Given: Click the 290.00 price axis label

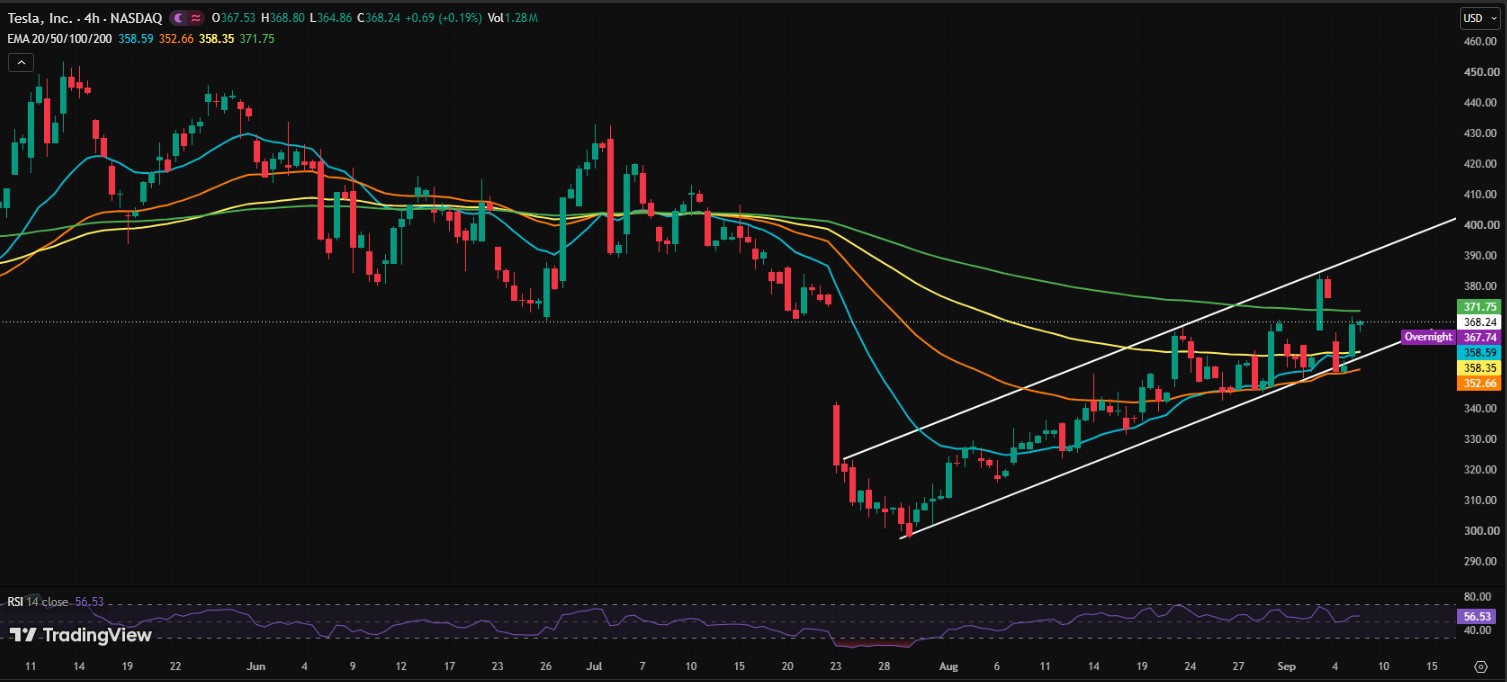Looking at the screenshot, I should click(1479, 561).
